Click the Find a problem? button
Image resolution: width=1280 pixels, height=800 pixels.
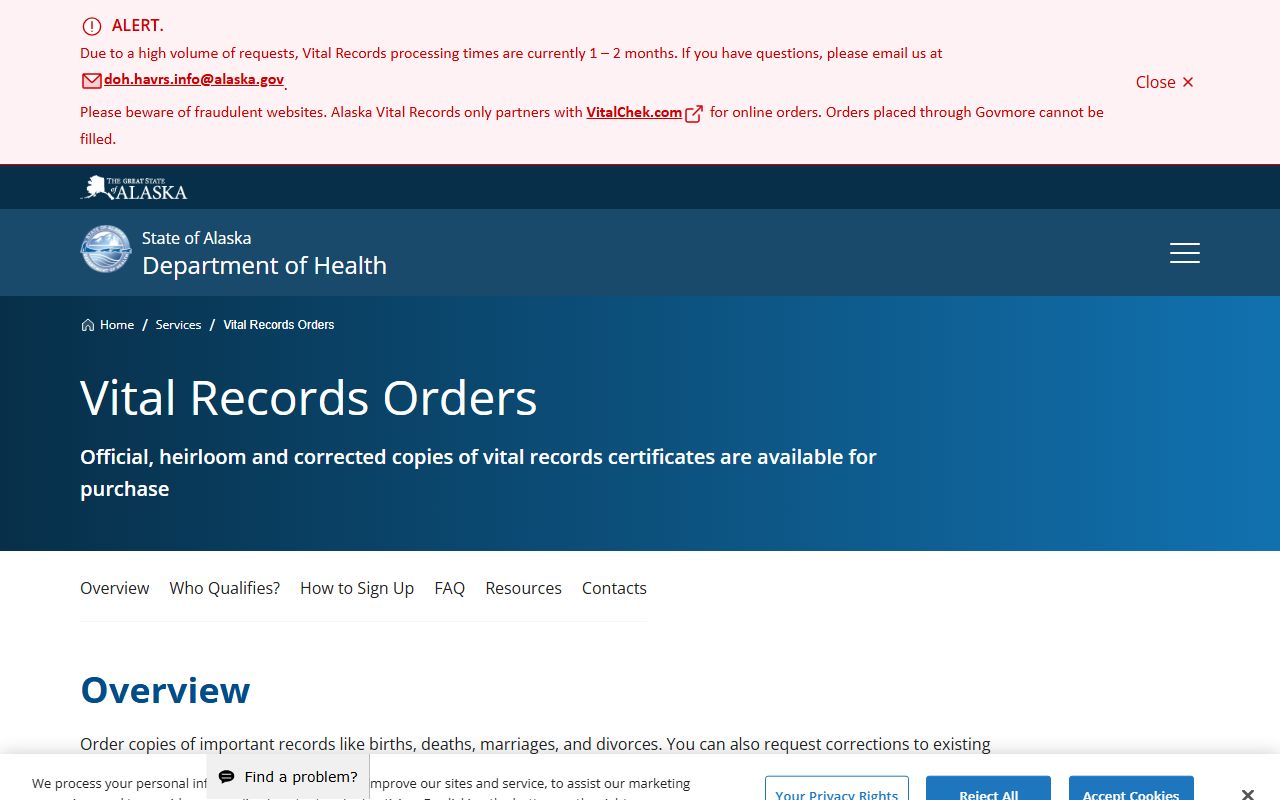[x=288, y=777]
